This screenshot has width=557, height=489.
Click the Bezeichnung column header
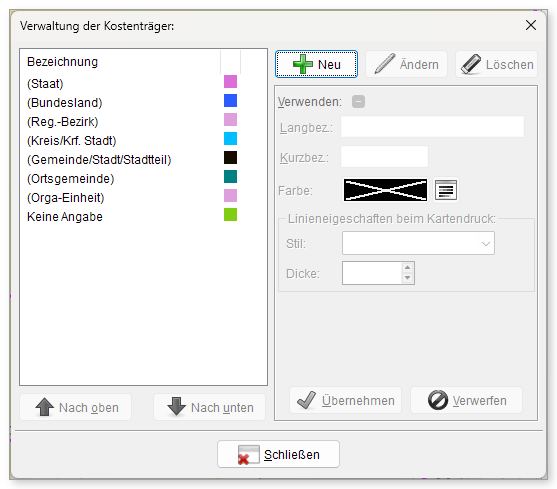pos(121,62)
